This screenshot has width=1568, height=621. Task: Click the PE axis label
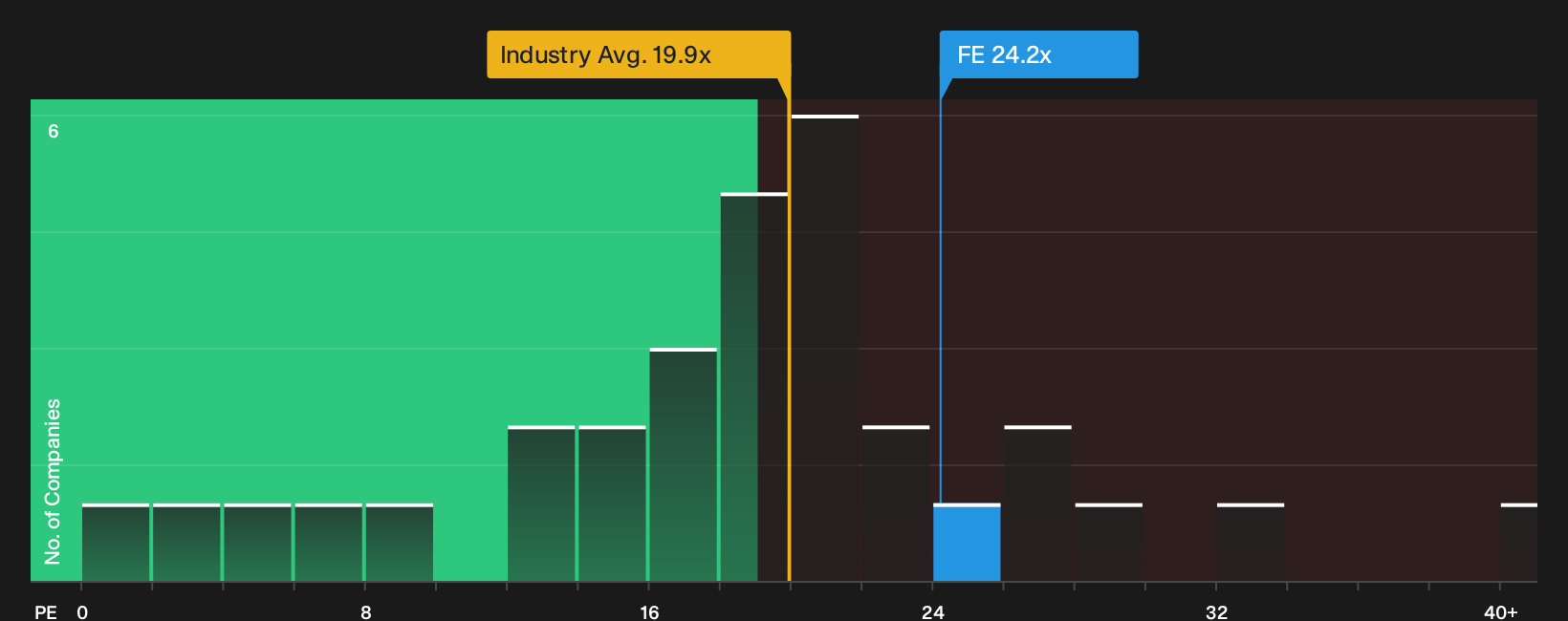click(x=46, y=611)
